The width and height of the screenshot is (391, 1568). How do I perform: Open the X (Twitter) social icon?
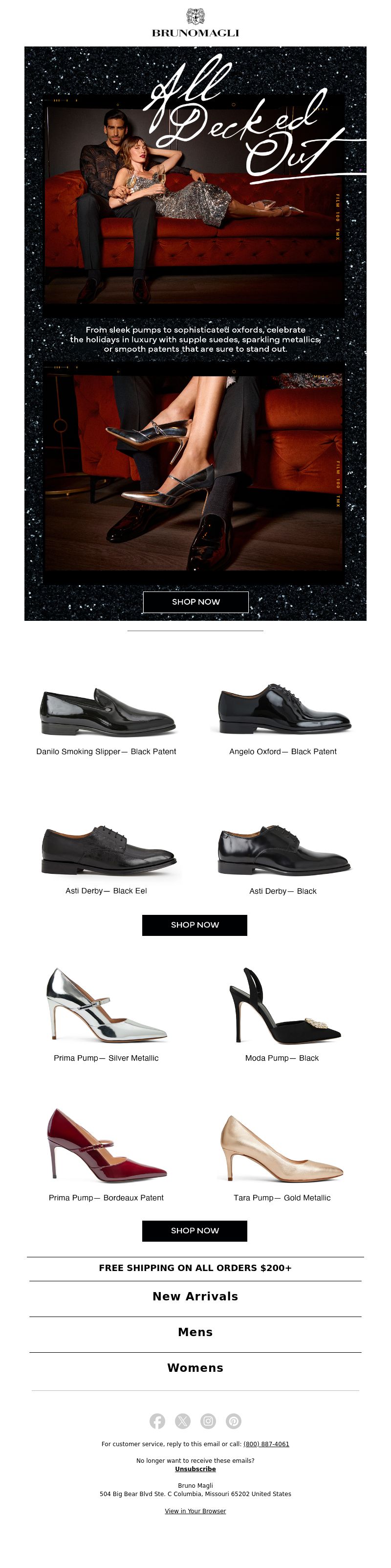click(x=182, y=1421)
